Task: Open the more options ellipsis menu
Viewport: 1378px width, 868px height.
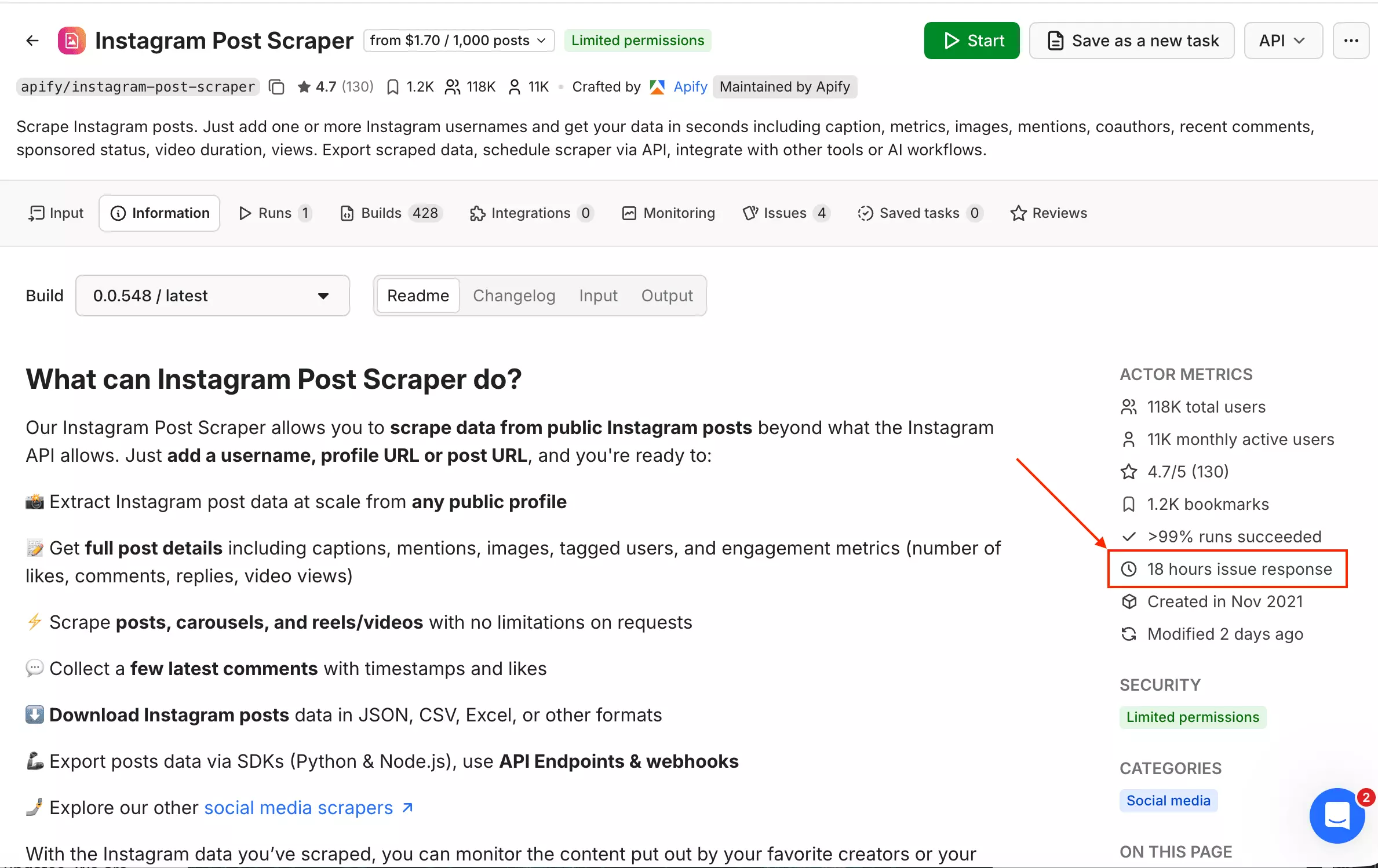Action: coord(1351,41)
